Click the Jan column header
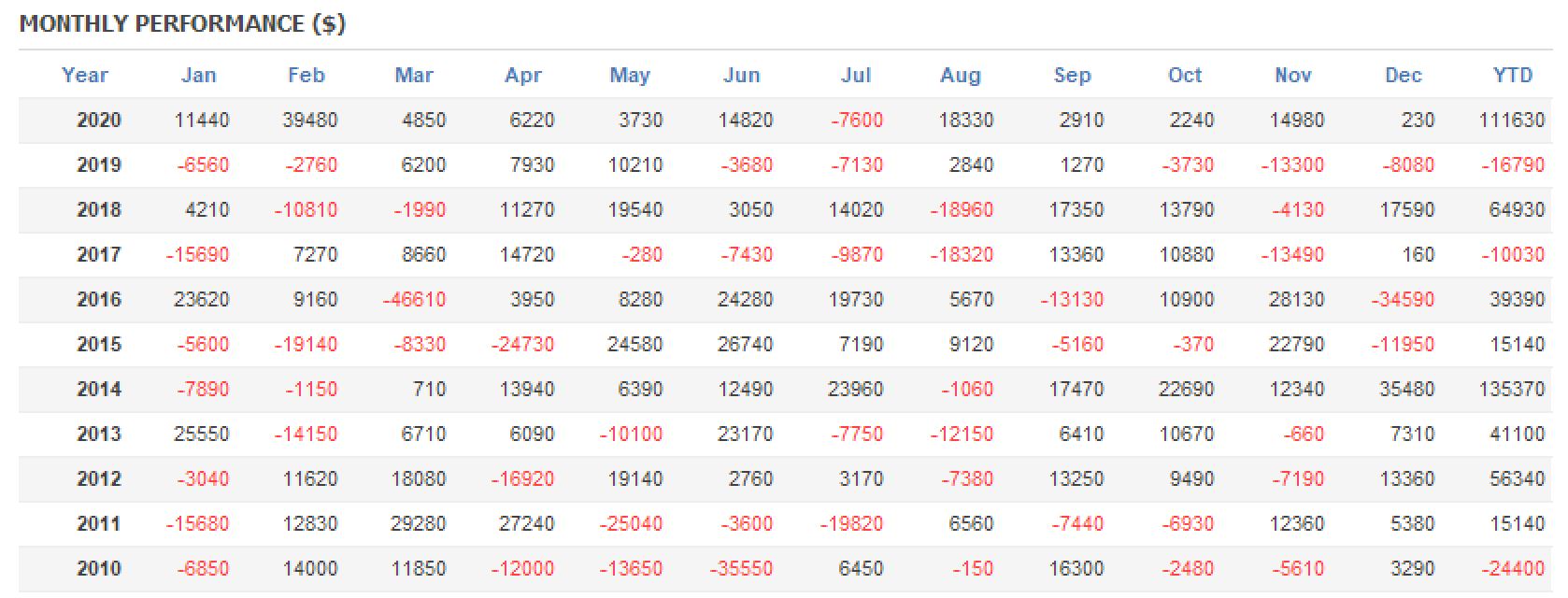Viewport: 1568px width, 598px height. tap(198, 76)
